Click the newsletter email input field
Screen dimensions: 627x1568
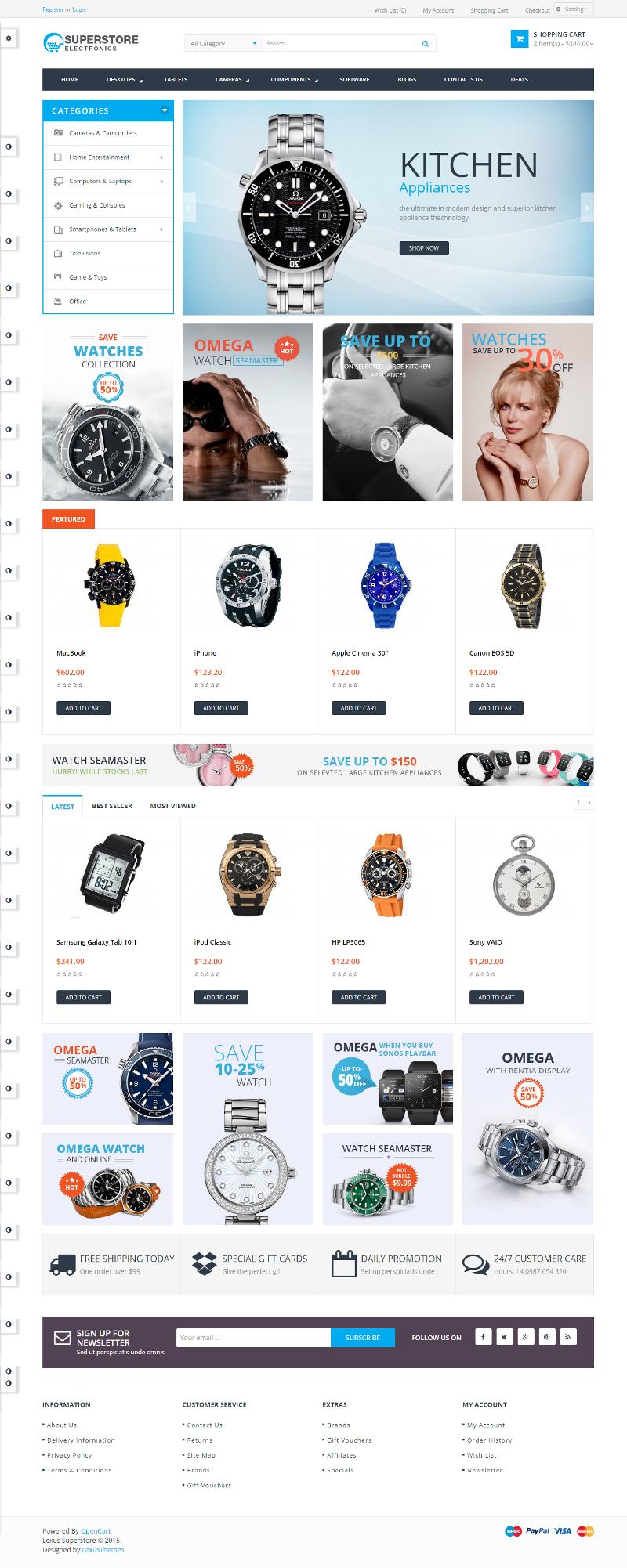(x=253, y=1338)
